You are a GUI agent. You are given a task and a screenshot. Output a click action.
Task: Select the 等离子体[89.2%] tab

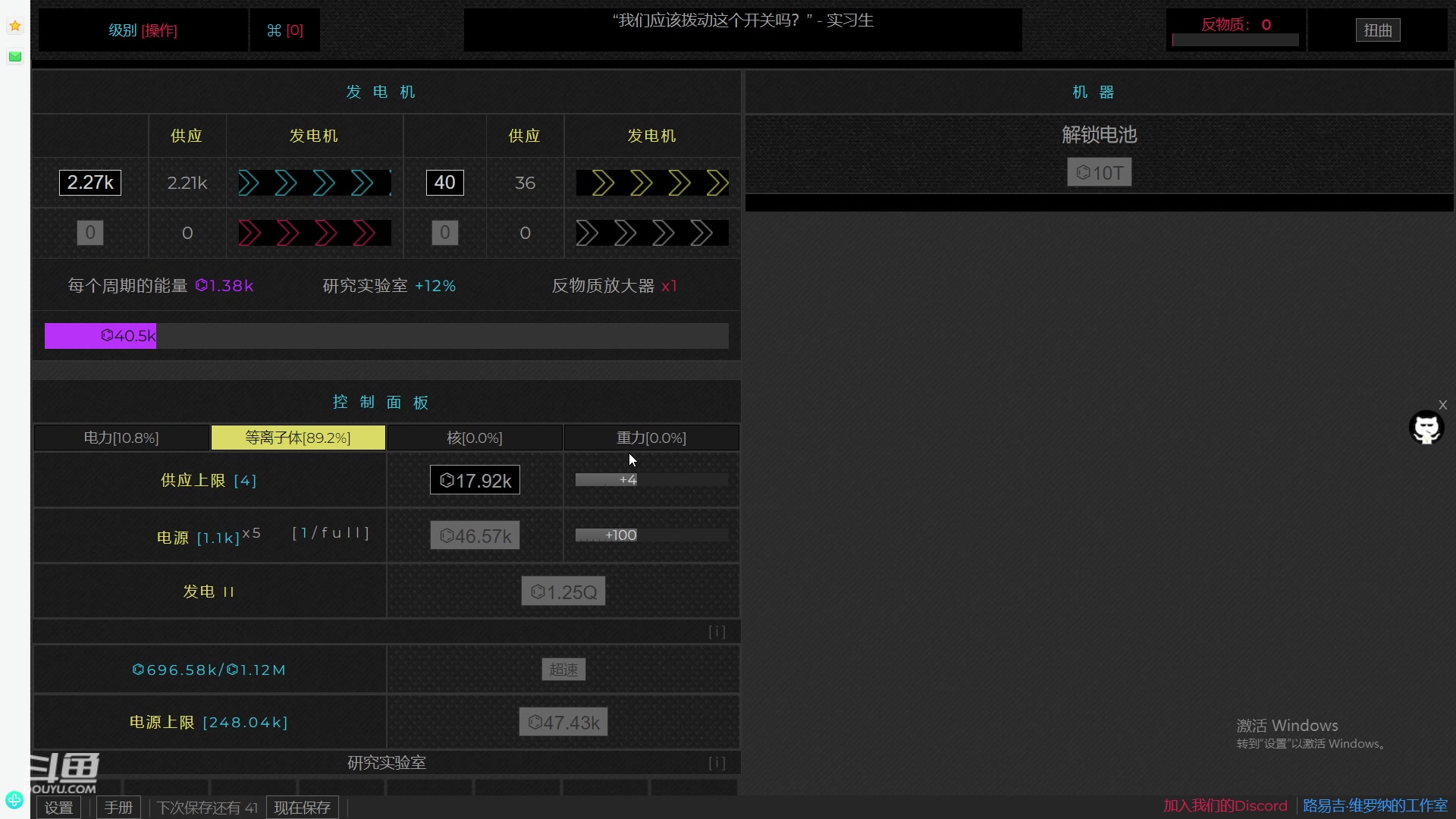pyautogui.click(x=298, y=438)
